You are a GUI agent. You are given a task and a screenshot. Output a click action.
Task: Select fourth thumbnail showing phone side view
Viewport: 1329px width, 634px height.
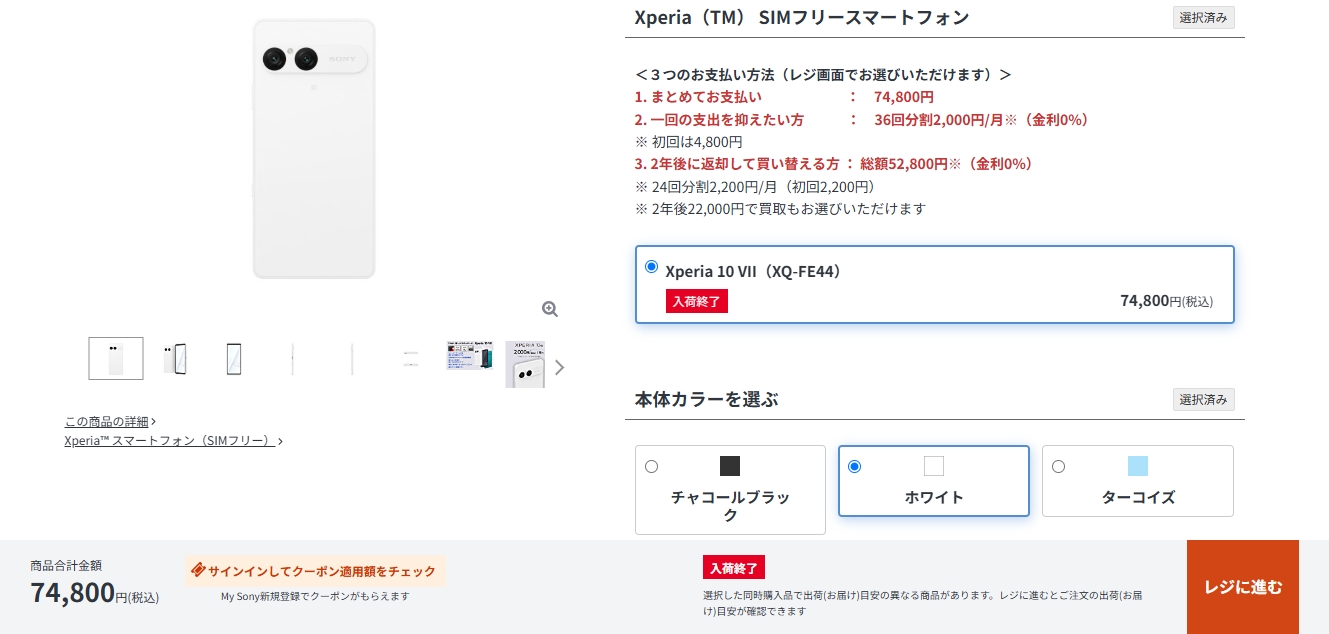click(292, 358)
